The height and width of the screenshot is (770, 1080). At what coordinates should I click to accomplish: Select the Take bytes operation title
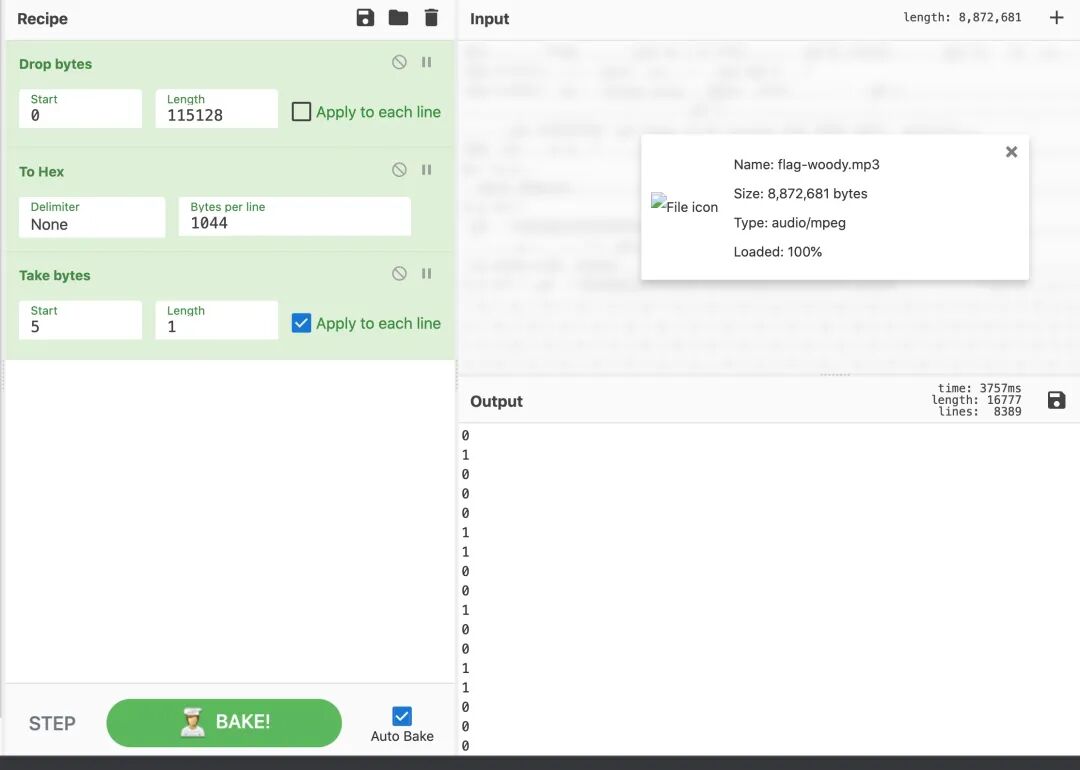(54, 275)
